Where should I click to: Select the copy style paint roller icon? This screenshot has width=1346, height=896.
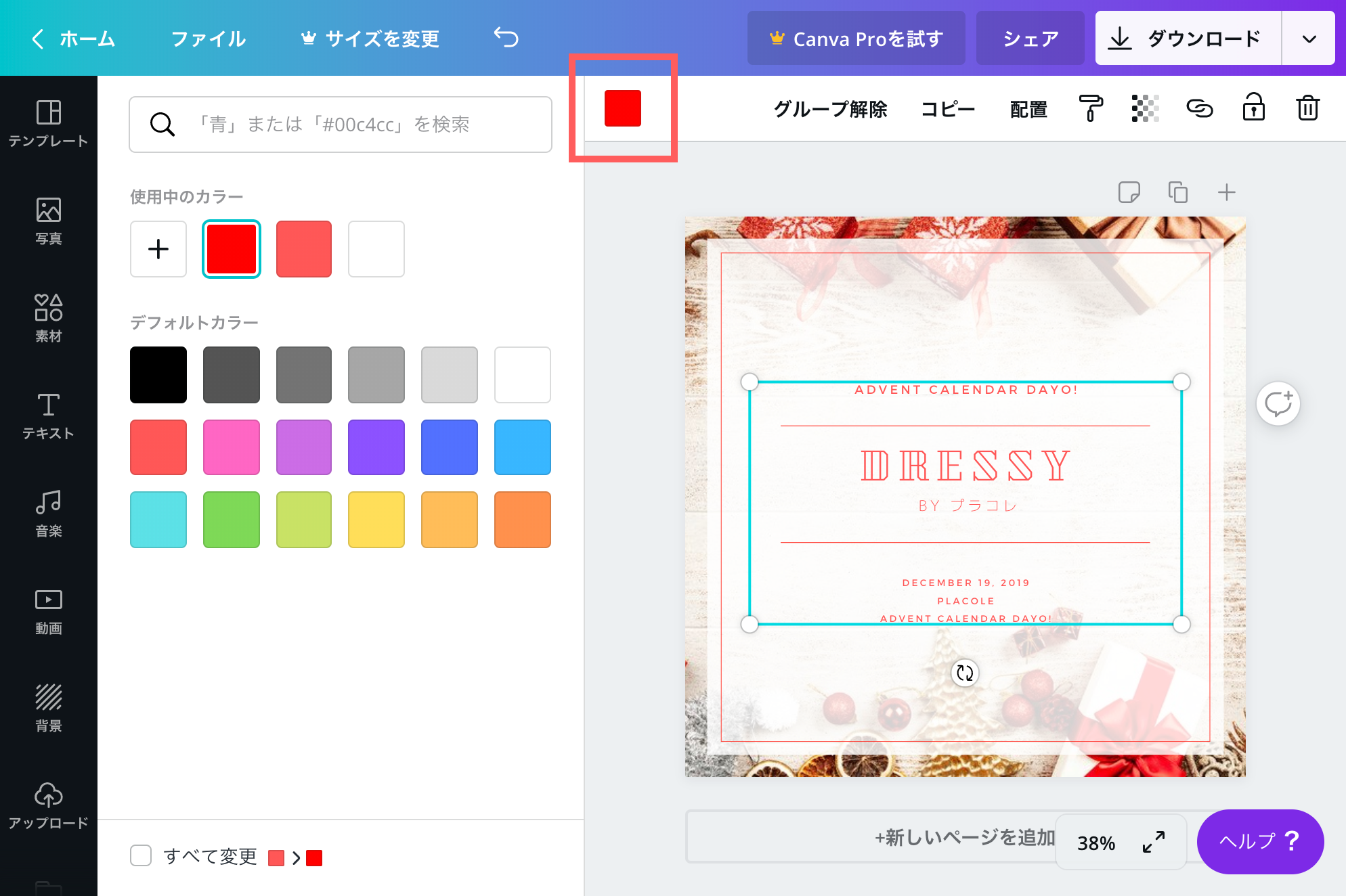click(1090, 108)
